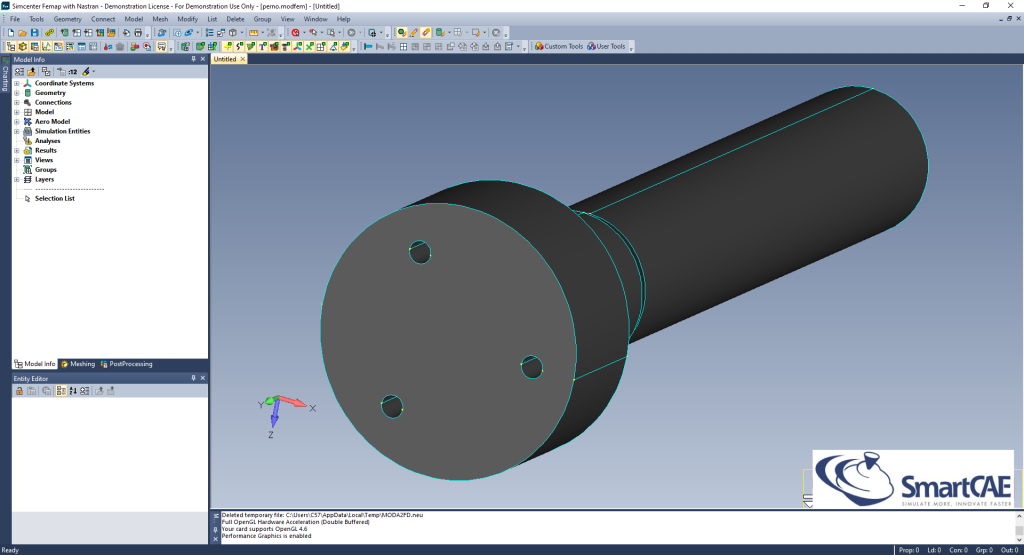The image size is (1024, 555).
Task: Click the sort arrows icon in Entity Editor
Action: point(72,391)
